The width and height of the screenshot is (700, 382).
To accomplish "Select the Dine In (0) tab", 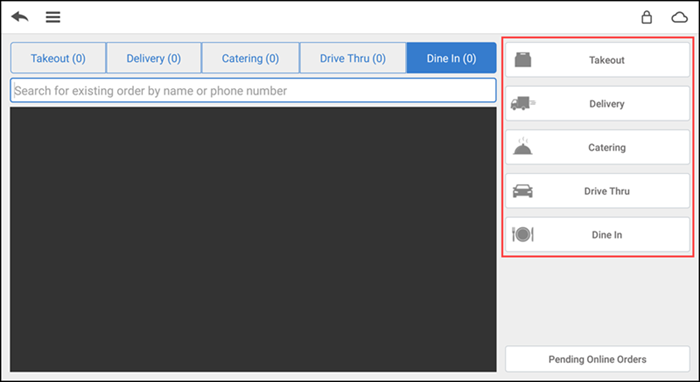I will point(451,58).
